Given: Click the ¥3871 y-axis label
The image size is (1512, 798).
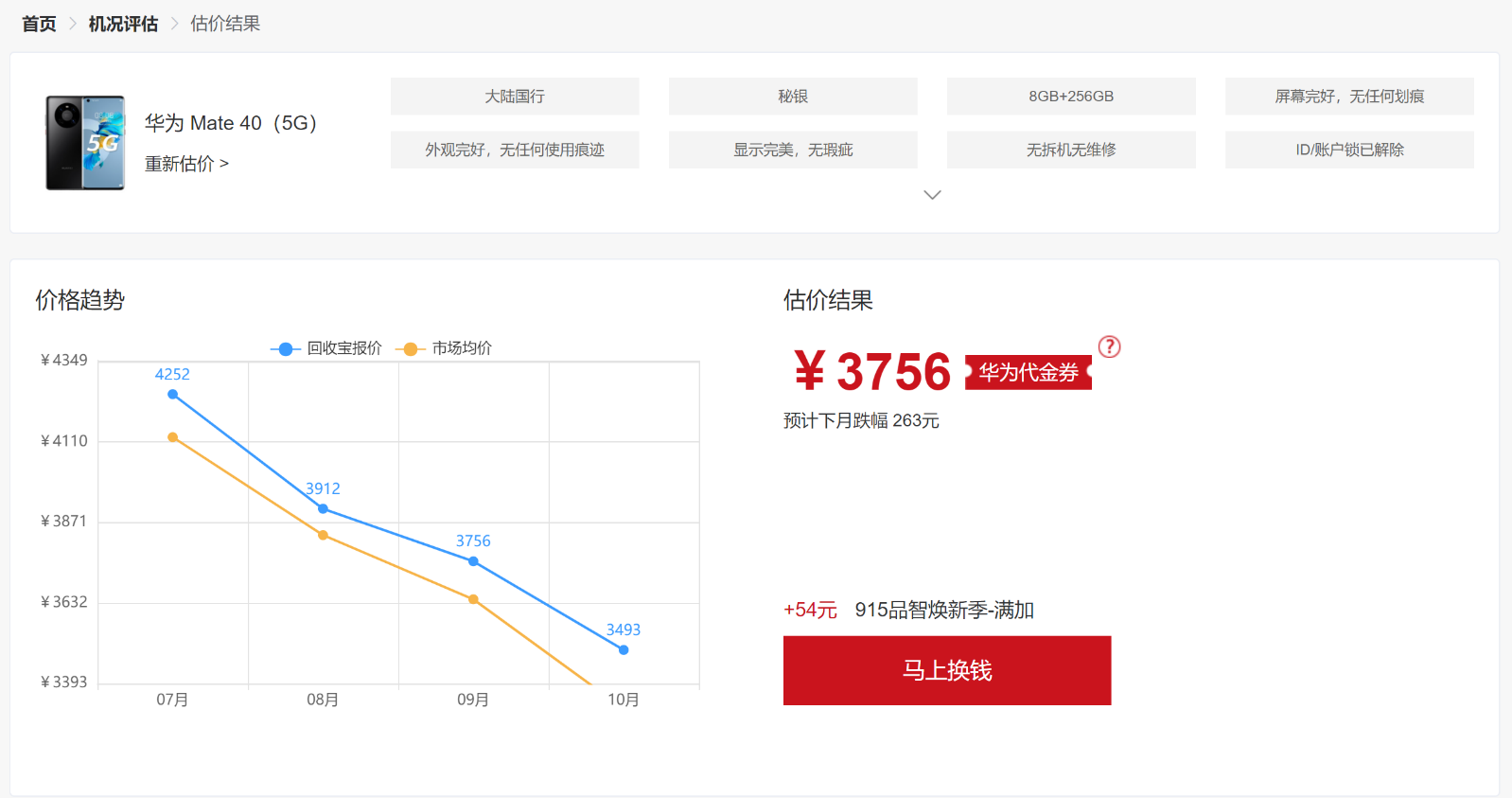Looking at the screenshot, I should [63, 521].
